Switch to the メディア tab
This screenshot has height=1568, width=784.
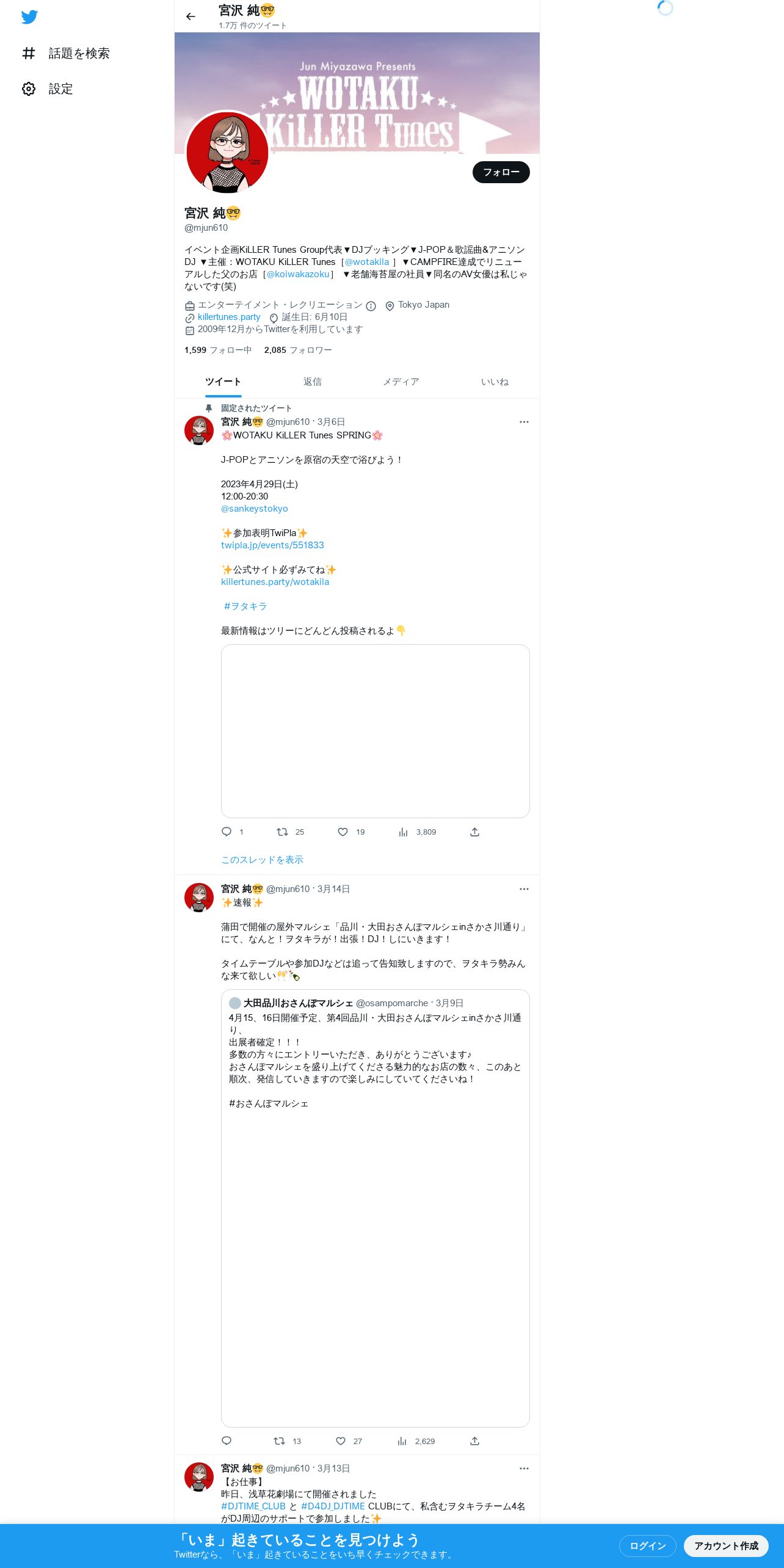(x=401, y=382)
